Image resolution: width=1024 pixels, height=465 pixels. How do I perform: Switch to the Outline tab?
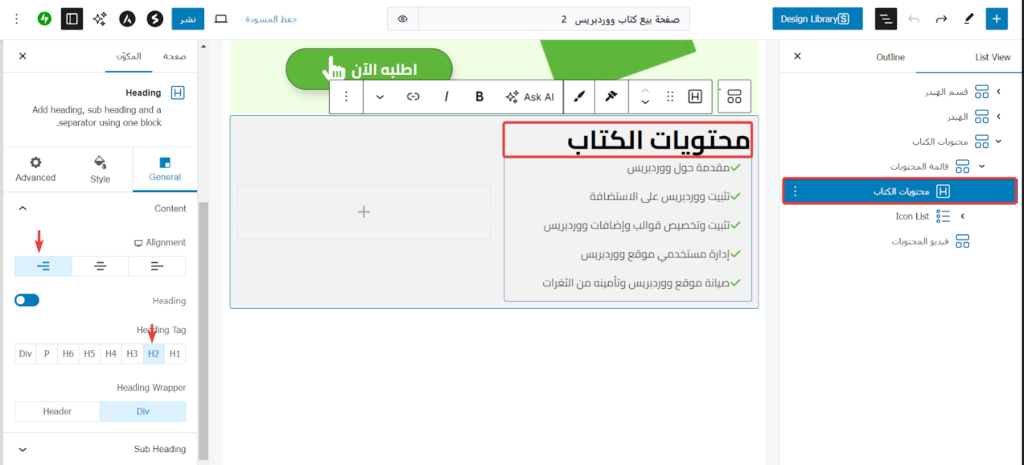tap(890, 57)
